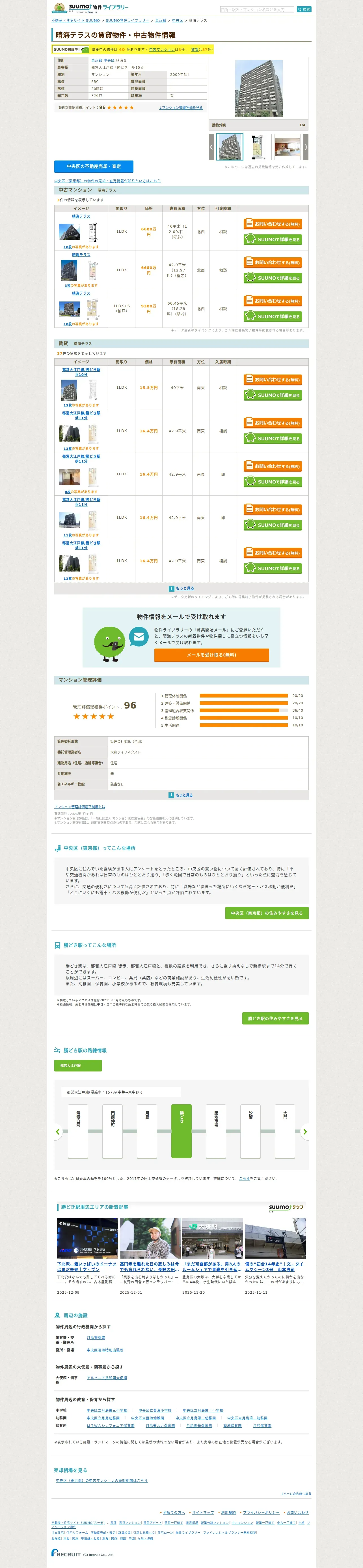The image size is (363, 1568).
Task: Open the 中央区 link in address row
Action: pos(109,61)
